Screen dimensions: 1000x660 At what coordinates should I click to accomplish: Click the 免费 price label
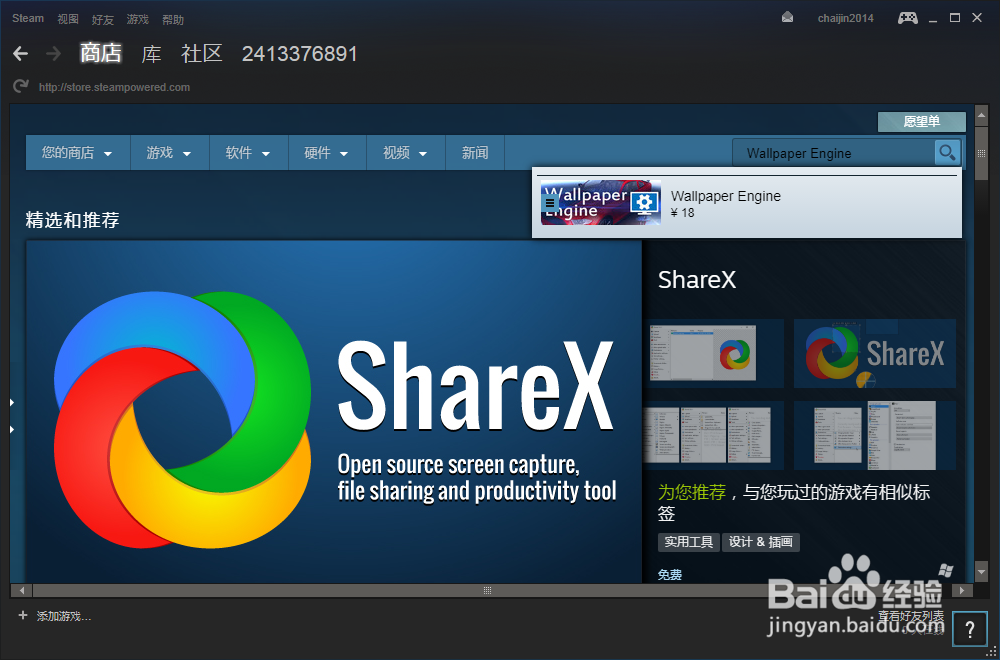click(670, 575)
